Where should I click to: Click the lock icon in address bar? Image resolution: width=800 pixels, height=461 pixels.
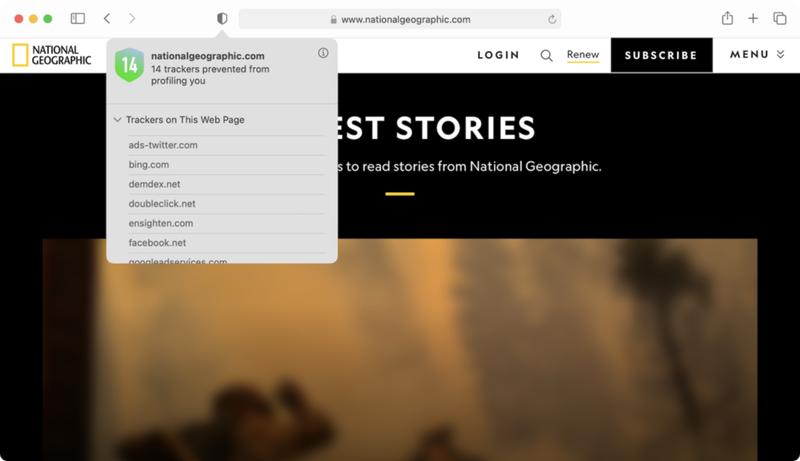[333, 19]
